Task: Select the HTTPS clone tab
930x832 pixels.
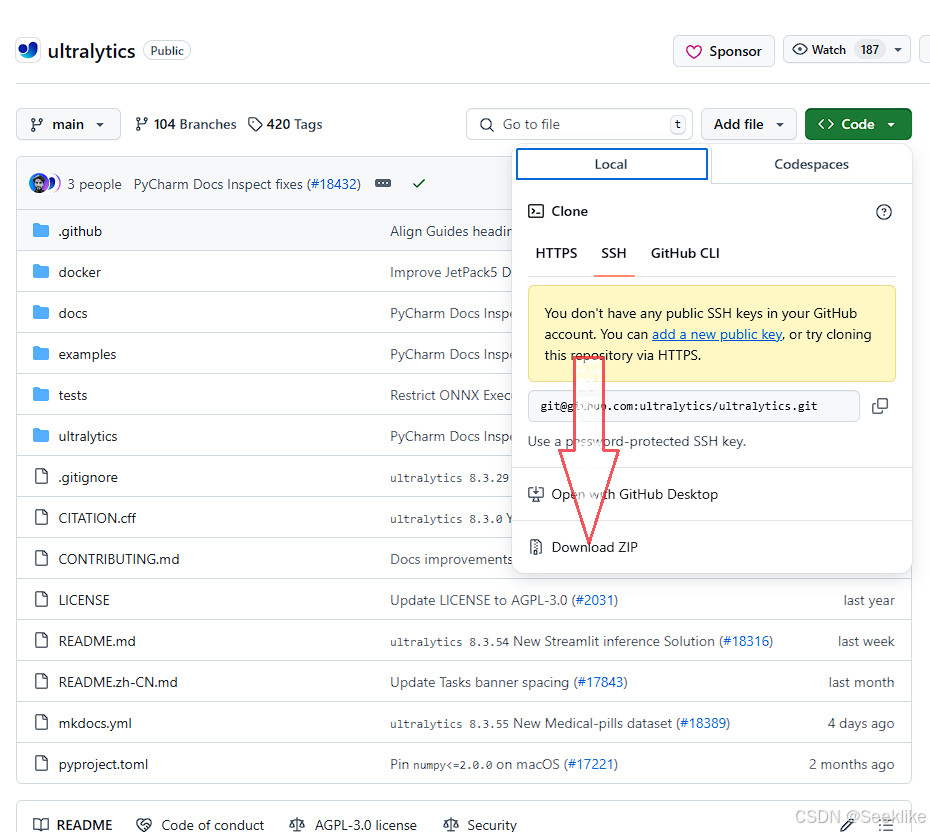Action: click(x=556, y=253)
